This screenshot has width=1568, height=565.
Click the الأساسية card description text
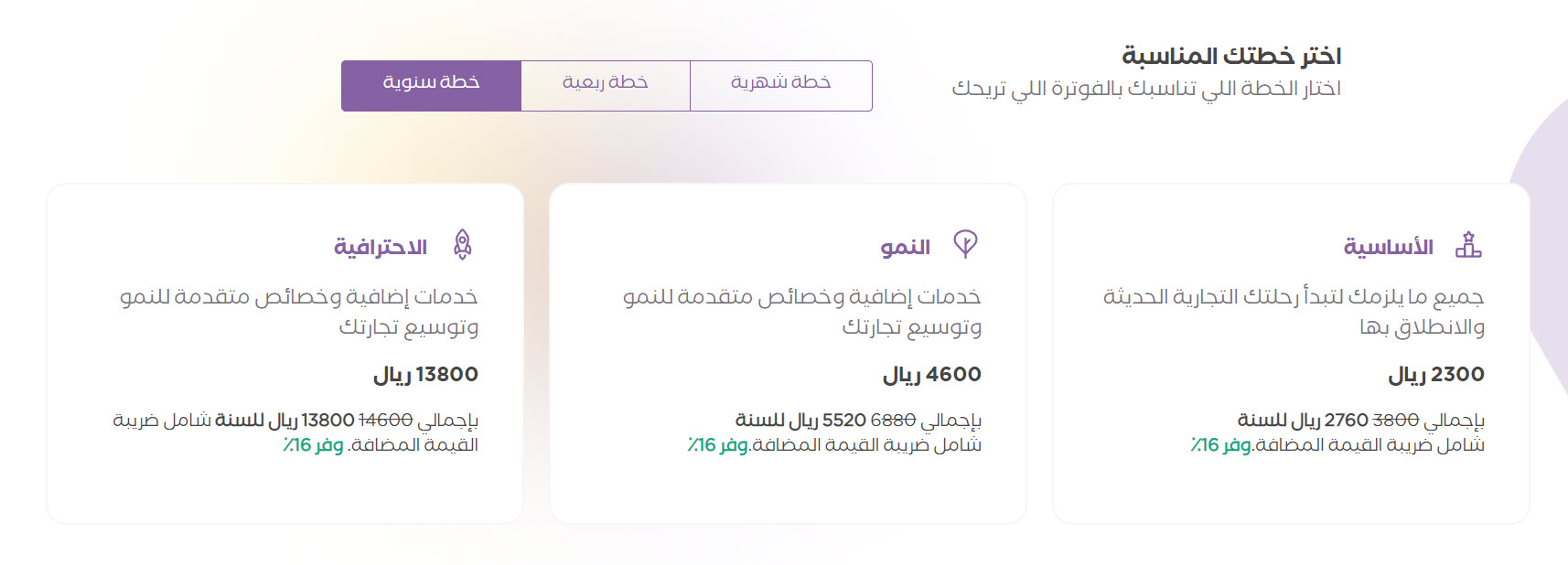[x=1294, y=311]
